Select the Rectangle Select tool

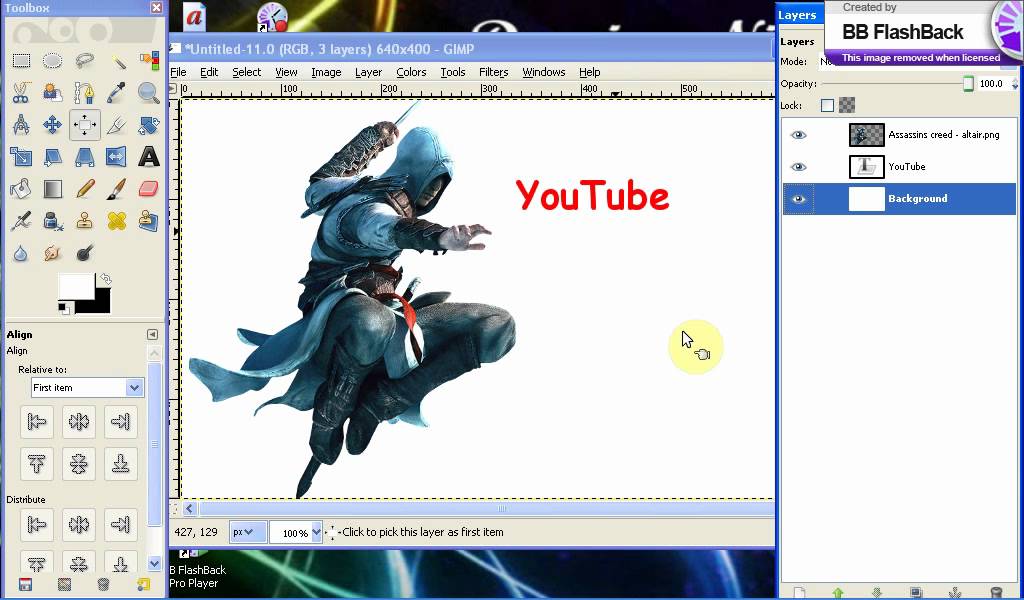click(21, 61)
